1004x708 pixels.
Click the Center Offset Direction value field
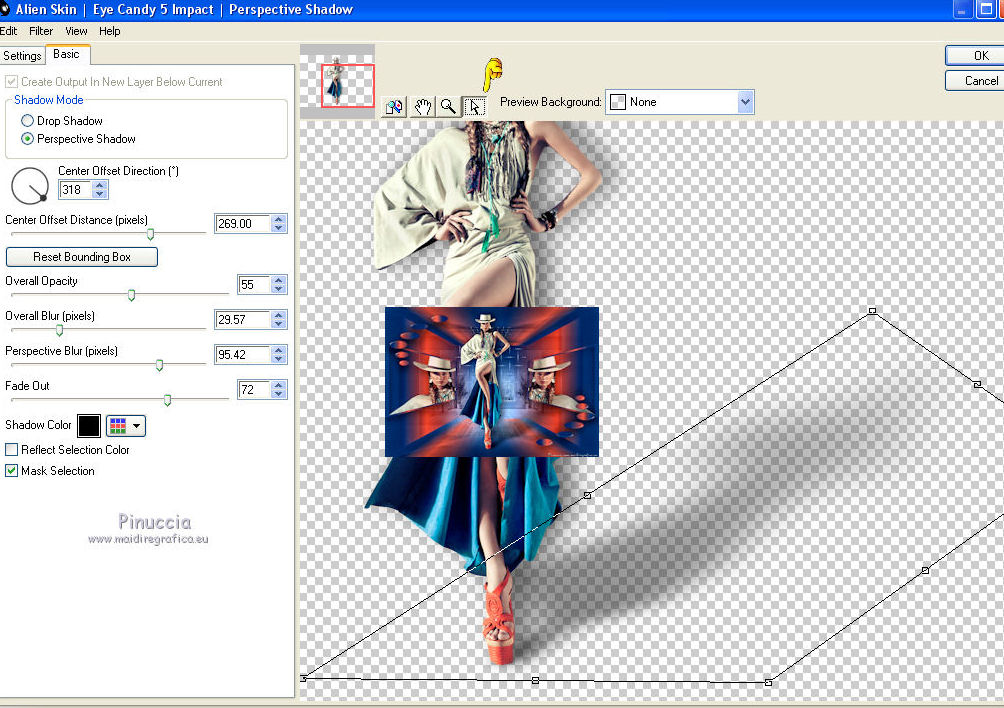(x=76, y=189)
